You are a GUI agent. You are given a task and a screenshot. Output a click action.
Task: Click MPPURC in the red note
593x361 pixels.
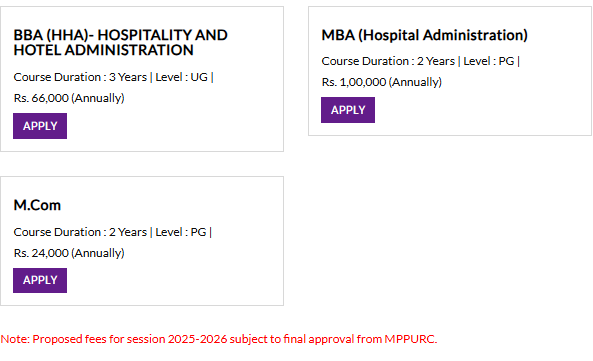coord(411,339)
